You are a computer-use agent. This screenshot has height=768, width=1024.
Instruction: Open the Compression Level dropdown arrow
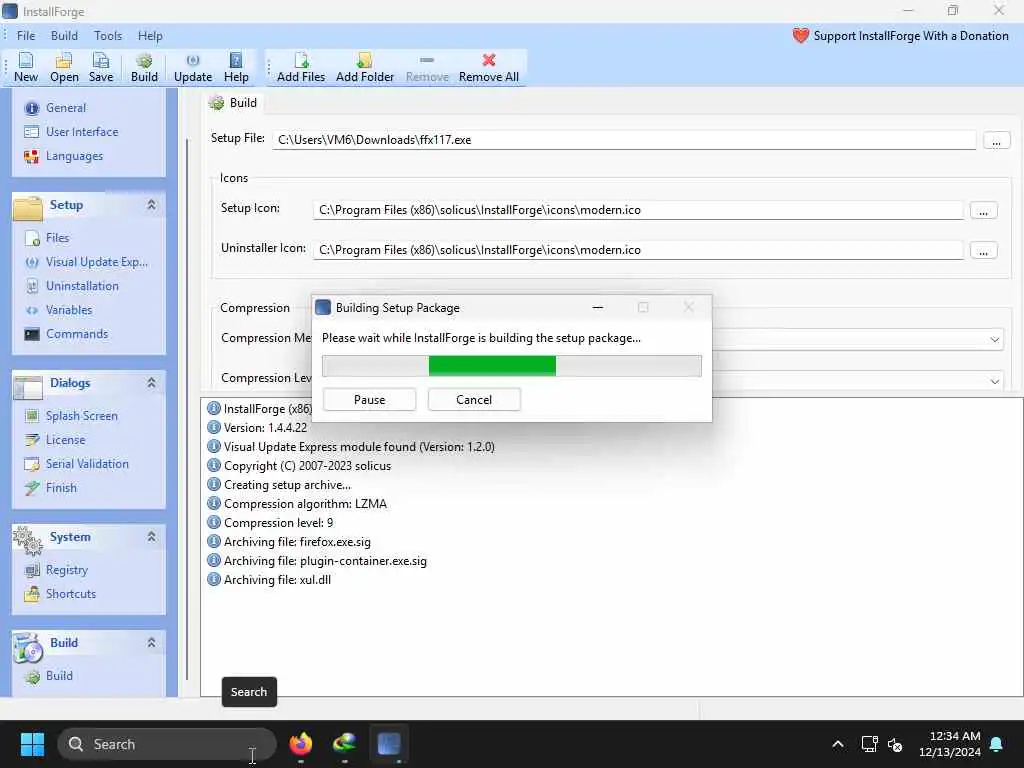click(x=994, y=381)
